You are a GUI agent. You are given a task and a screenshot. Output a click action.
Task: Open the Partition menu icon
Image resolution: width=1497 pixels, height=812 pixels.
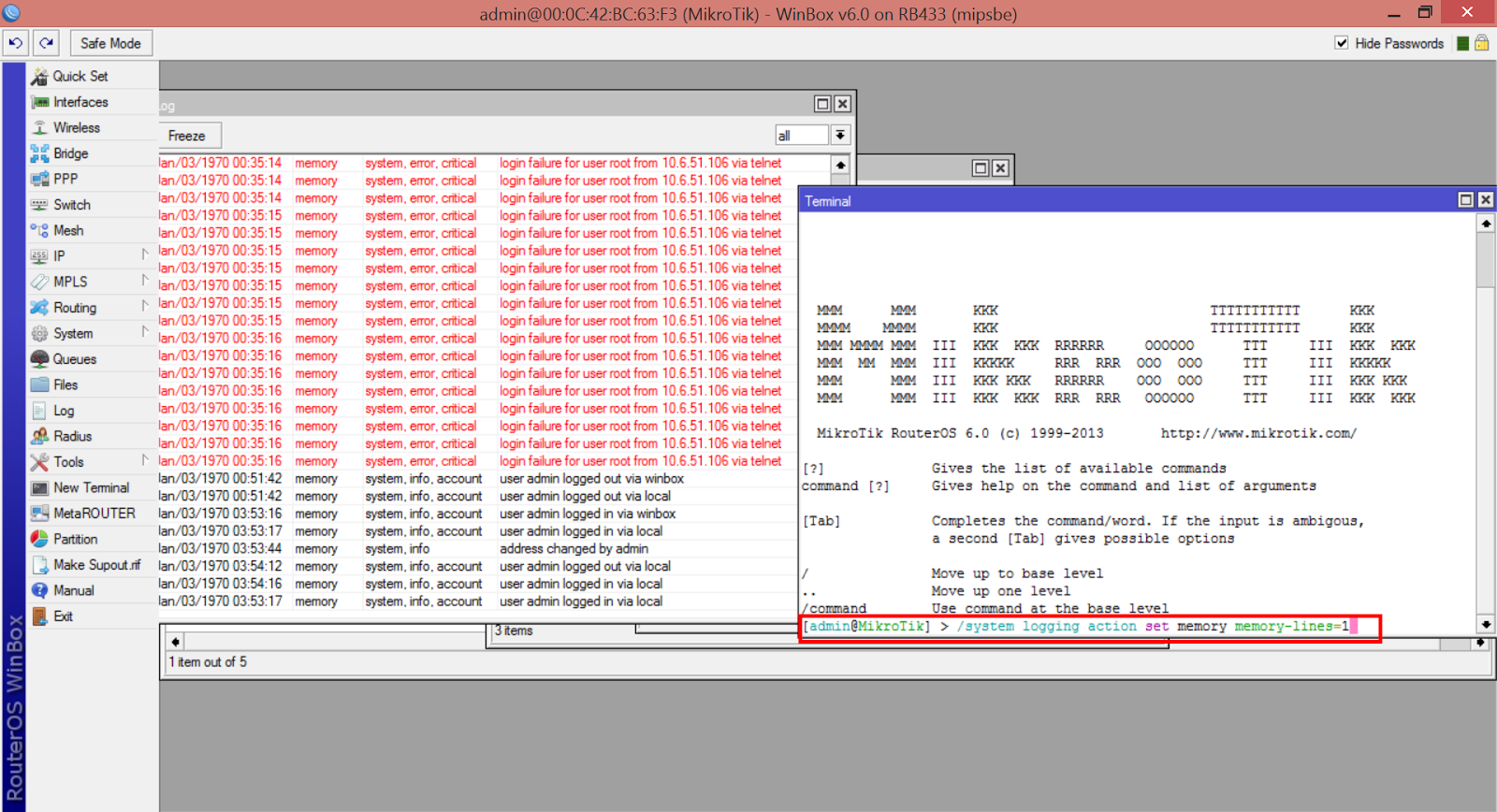(x=39, y=539)
